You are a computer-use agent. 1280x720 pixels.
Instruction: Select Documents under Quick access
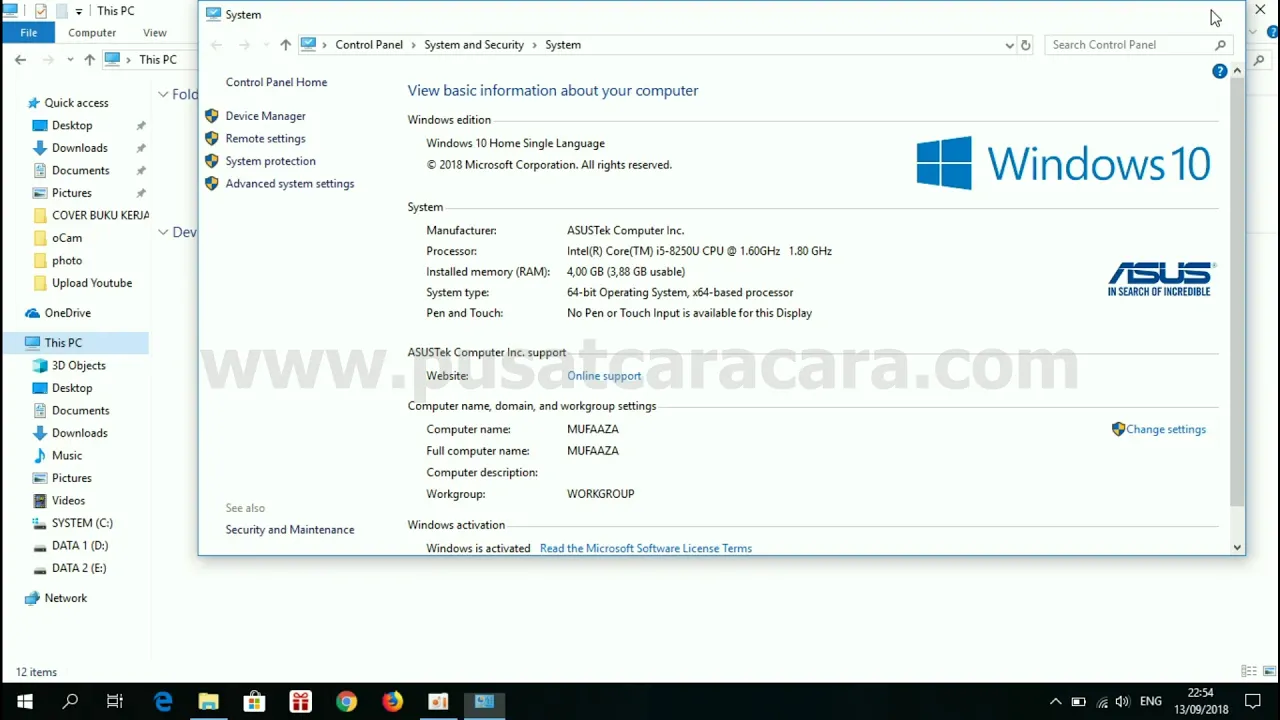pos(80,170)
